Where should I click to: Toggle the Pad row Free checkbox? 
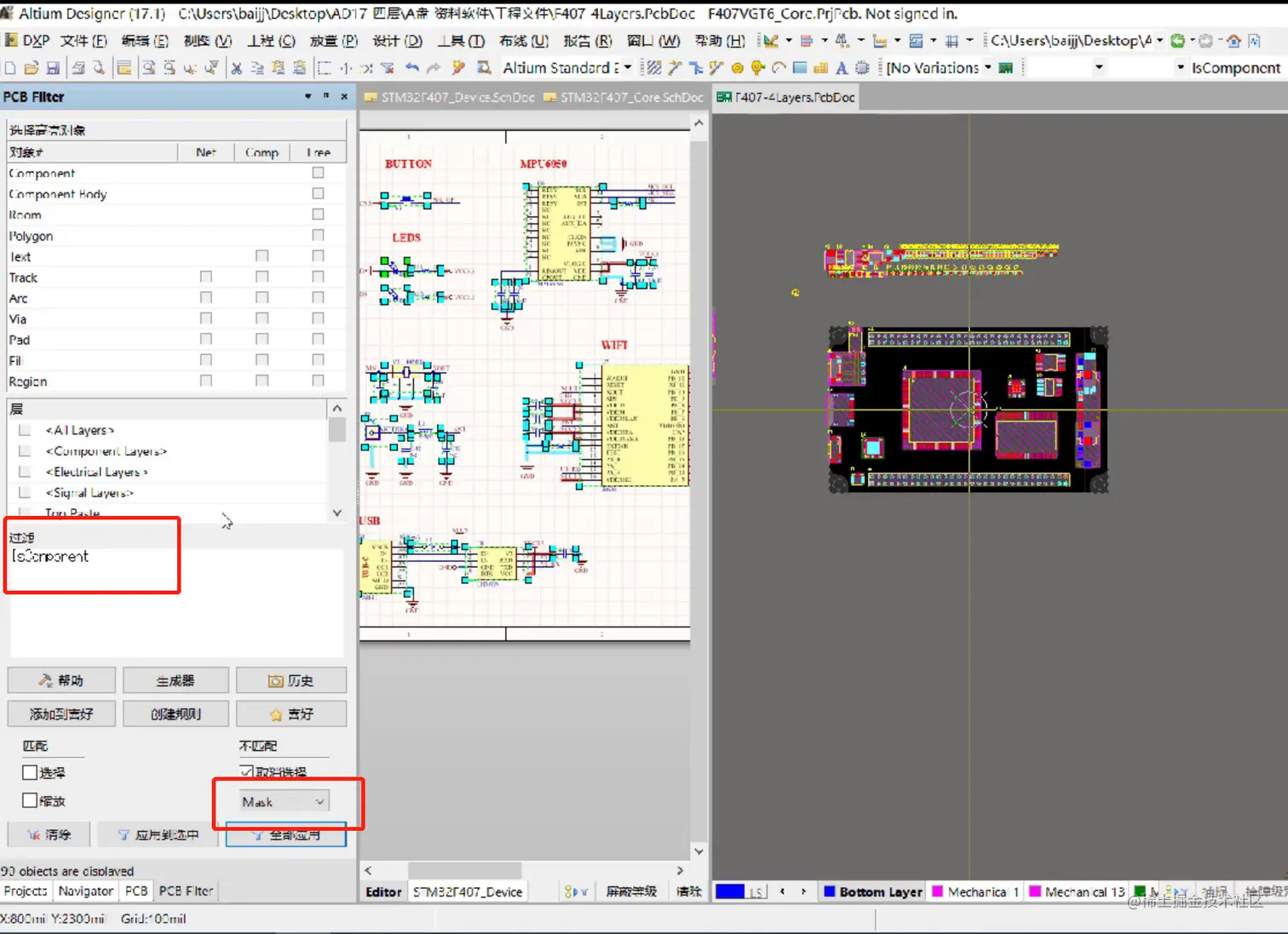[x=318, y=339]
